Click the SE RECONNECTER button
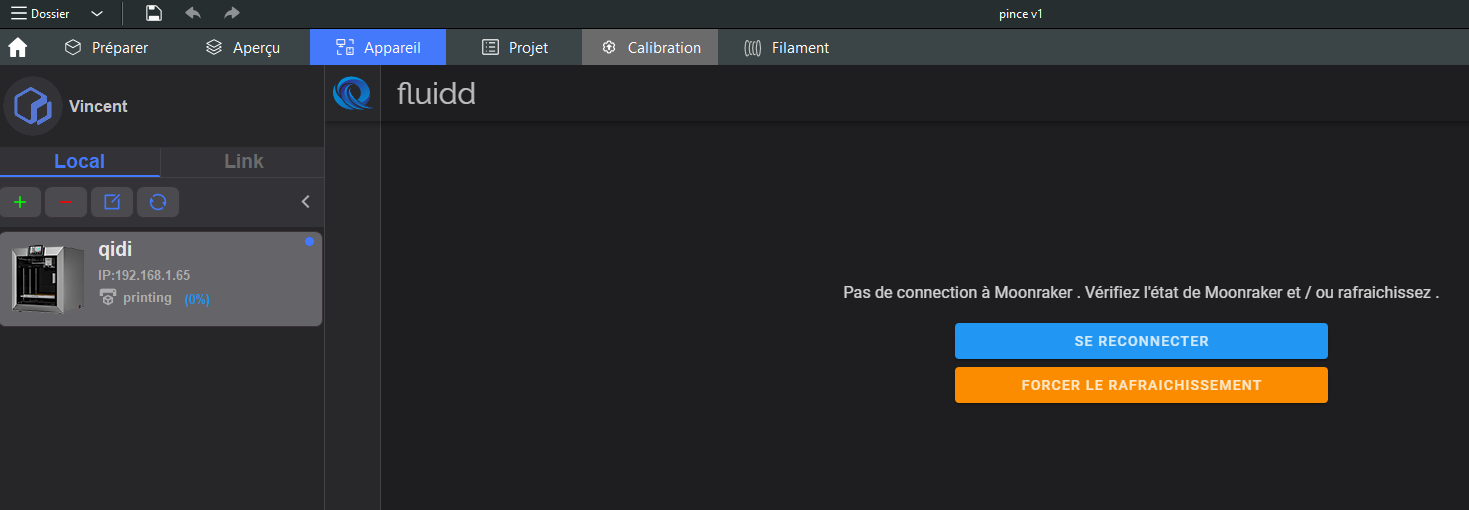 (x=1141, y=341)
